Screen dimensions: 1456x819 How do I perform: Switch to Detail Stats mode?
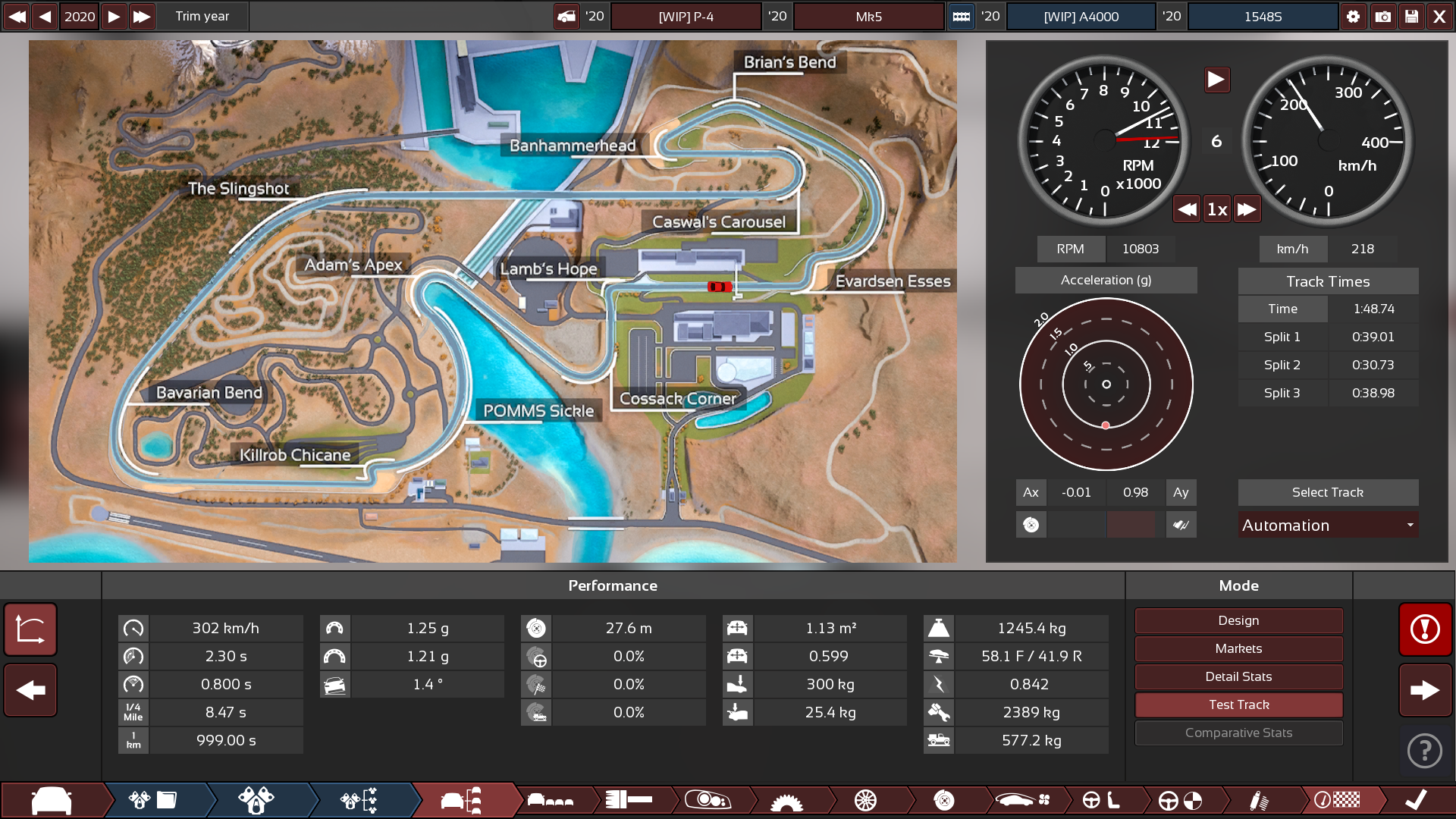point(1238,676)
